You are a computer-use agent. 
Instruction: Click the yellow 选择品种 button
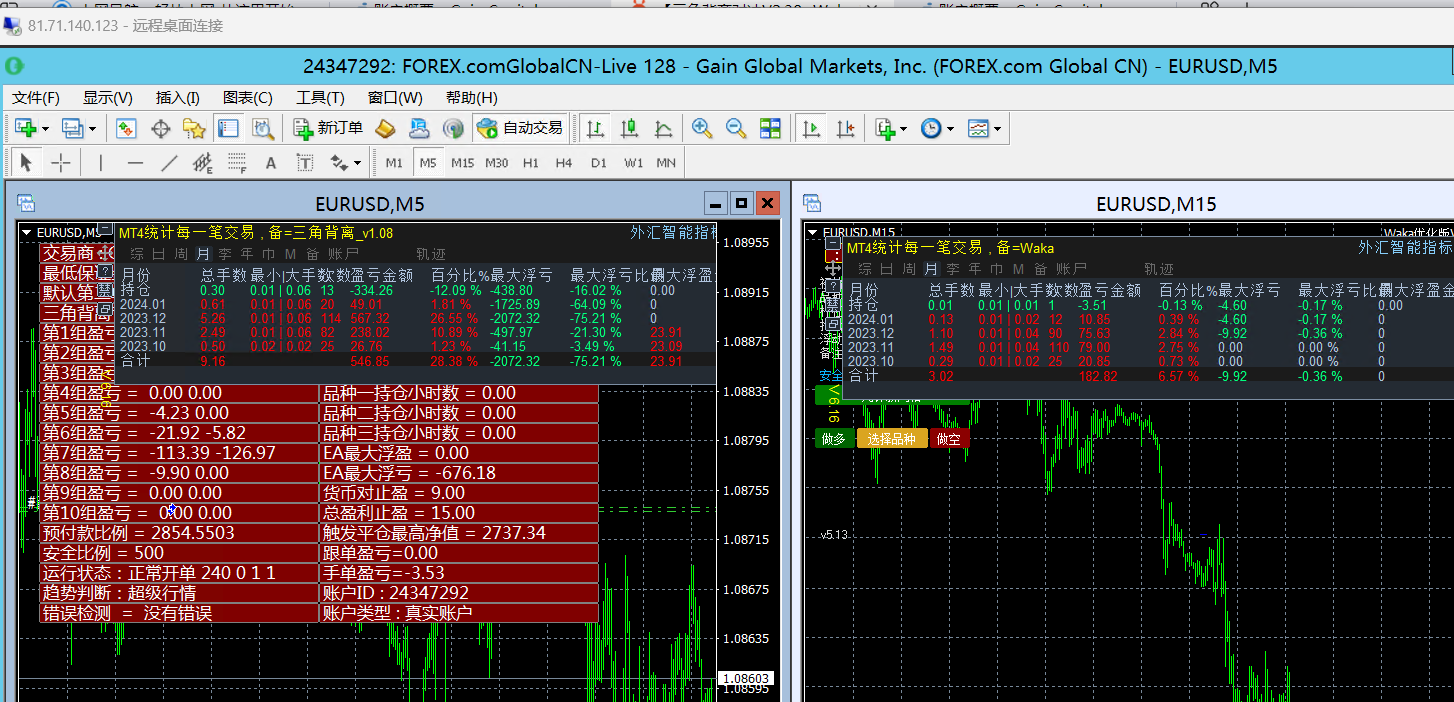[891, 439]
